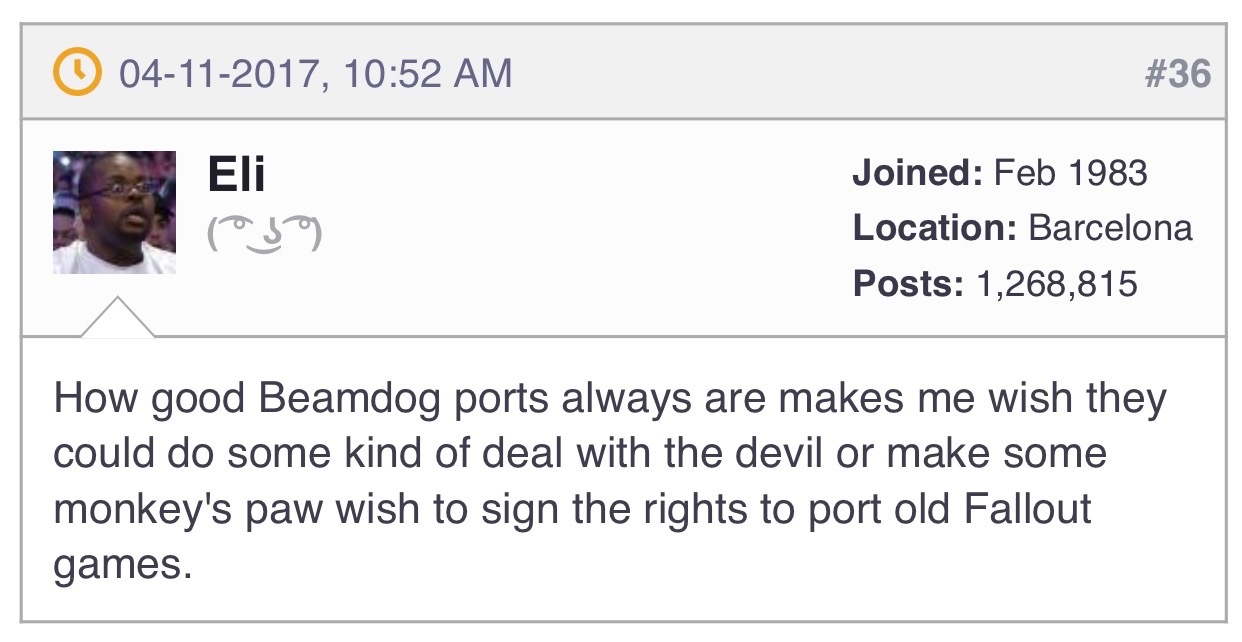Click the 1,268,815 post count

[1056, 284]
